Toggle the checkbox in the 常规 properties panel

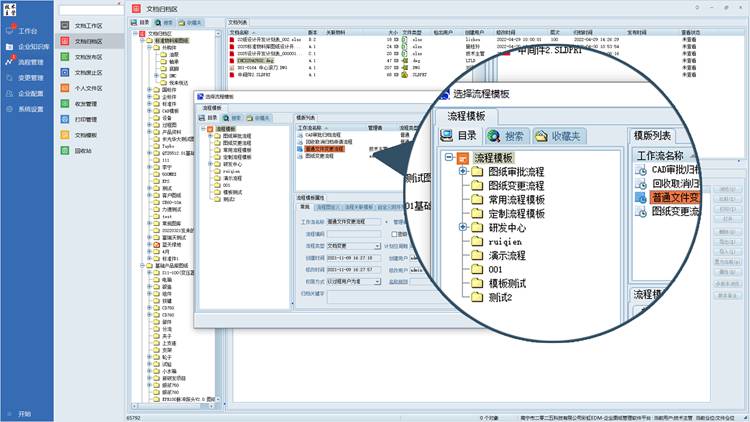coord(395,233)
